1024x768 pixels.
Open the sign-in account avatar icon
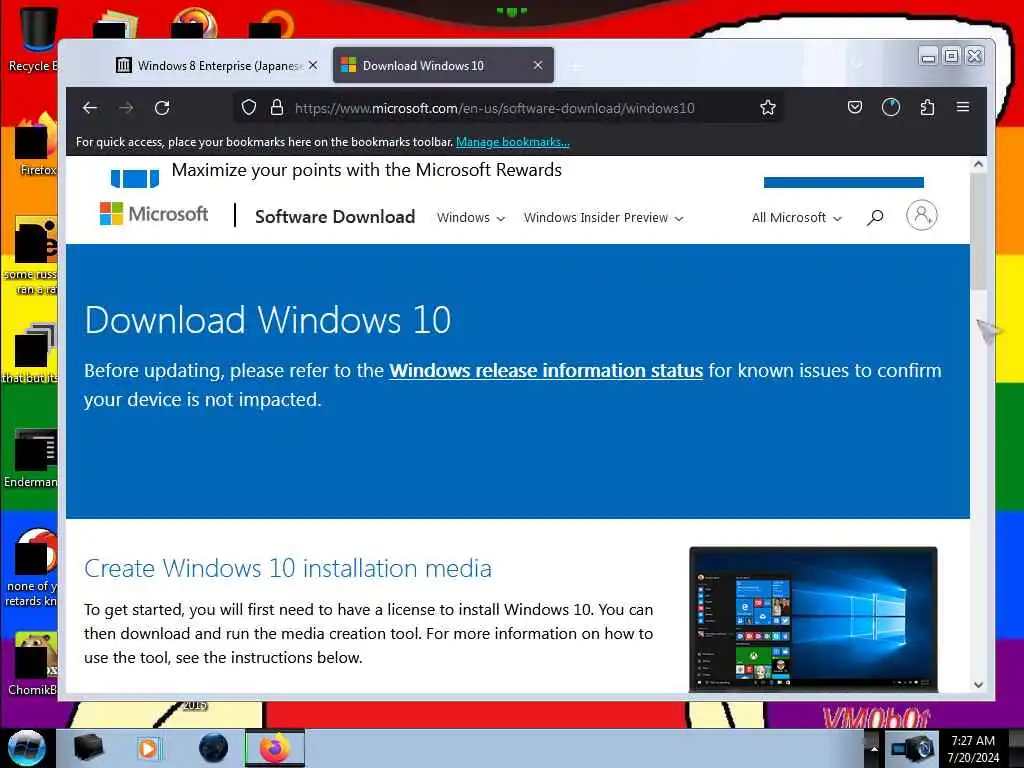coord(921,215)
